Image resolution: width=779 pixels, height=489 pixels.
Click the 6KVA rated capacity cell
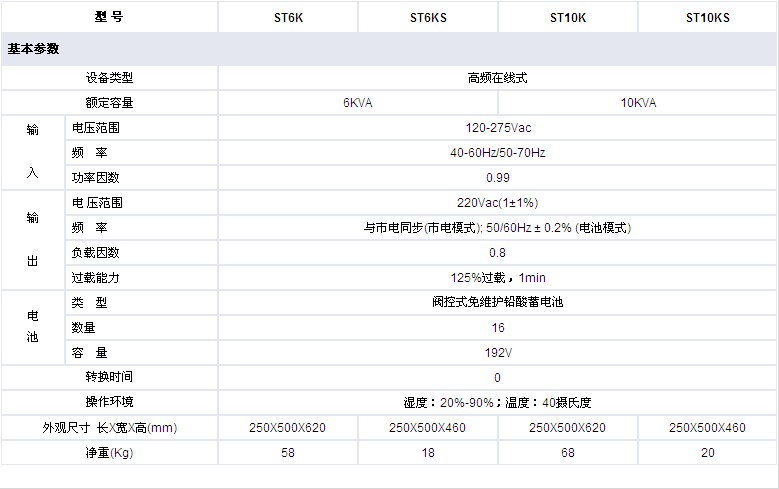pos(357,103)
